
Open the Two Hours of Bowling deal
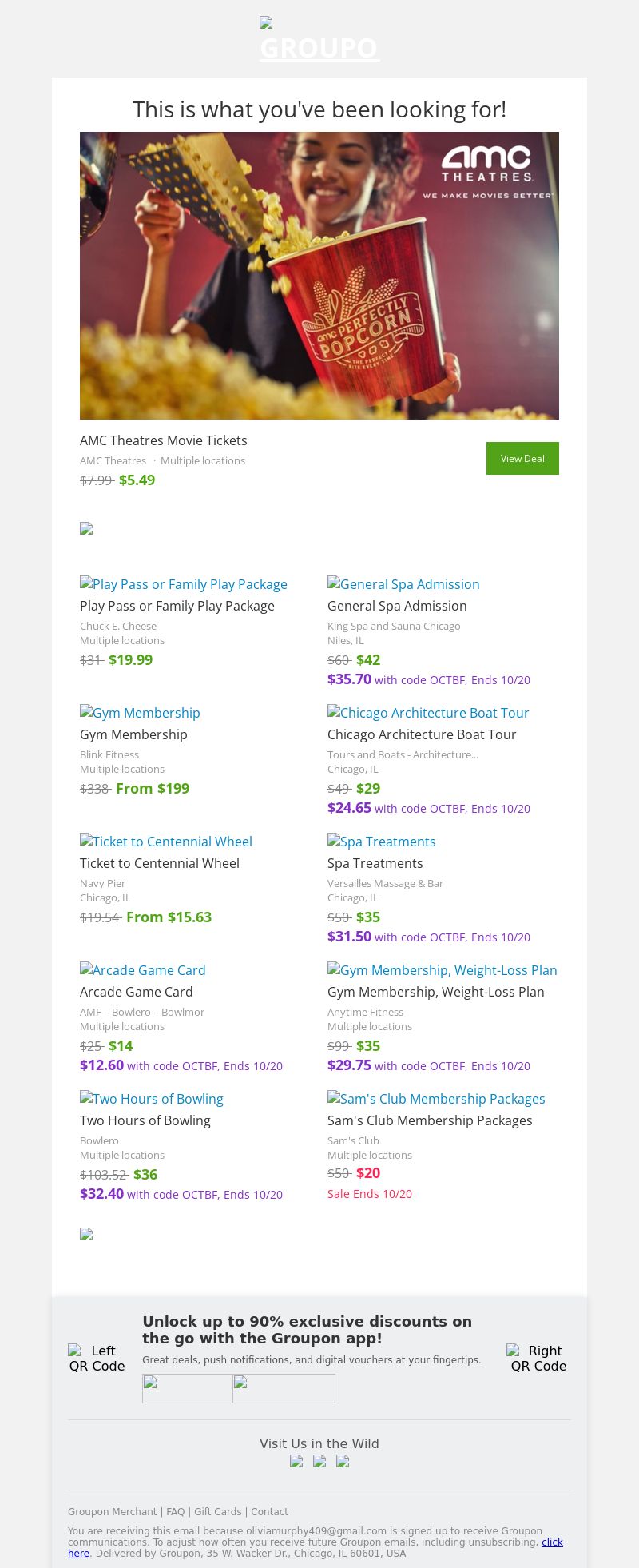pos(152,1099)
